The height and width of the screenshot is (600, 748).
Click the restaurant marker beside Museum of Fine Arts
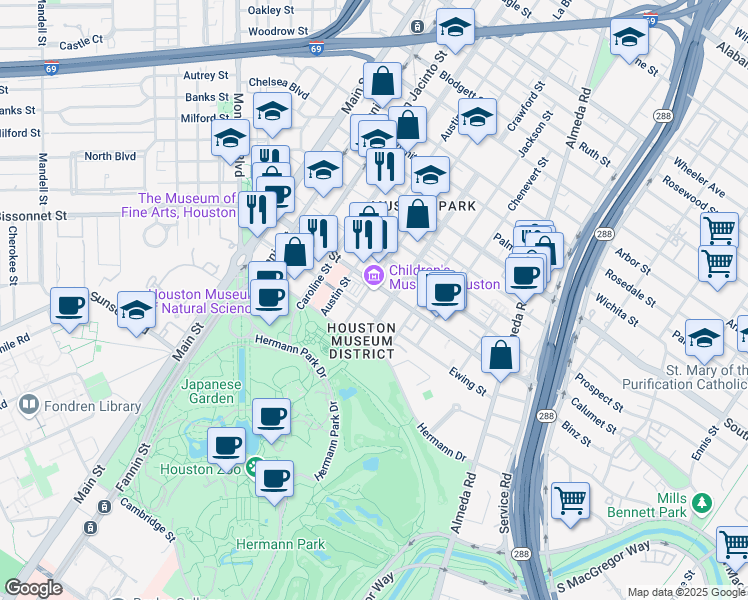[x=258, y=211]
